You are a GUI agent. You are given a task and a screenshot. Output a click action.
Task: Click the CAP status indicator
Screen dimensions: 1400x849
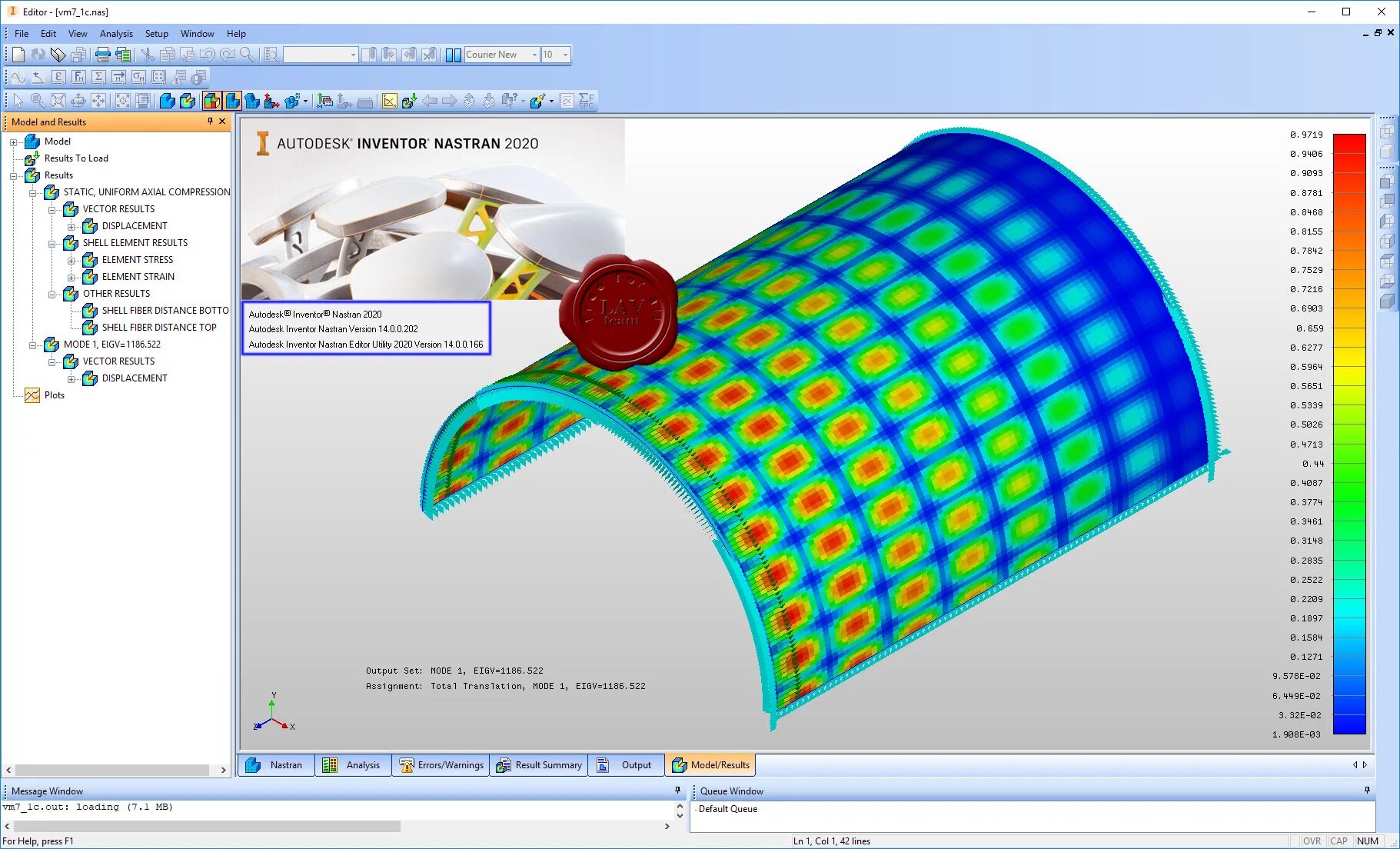pyautogui.click(x=1338, y=841)
